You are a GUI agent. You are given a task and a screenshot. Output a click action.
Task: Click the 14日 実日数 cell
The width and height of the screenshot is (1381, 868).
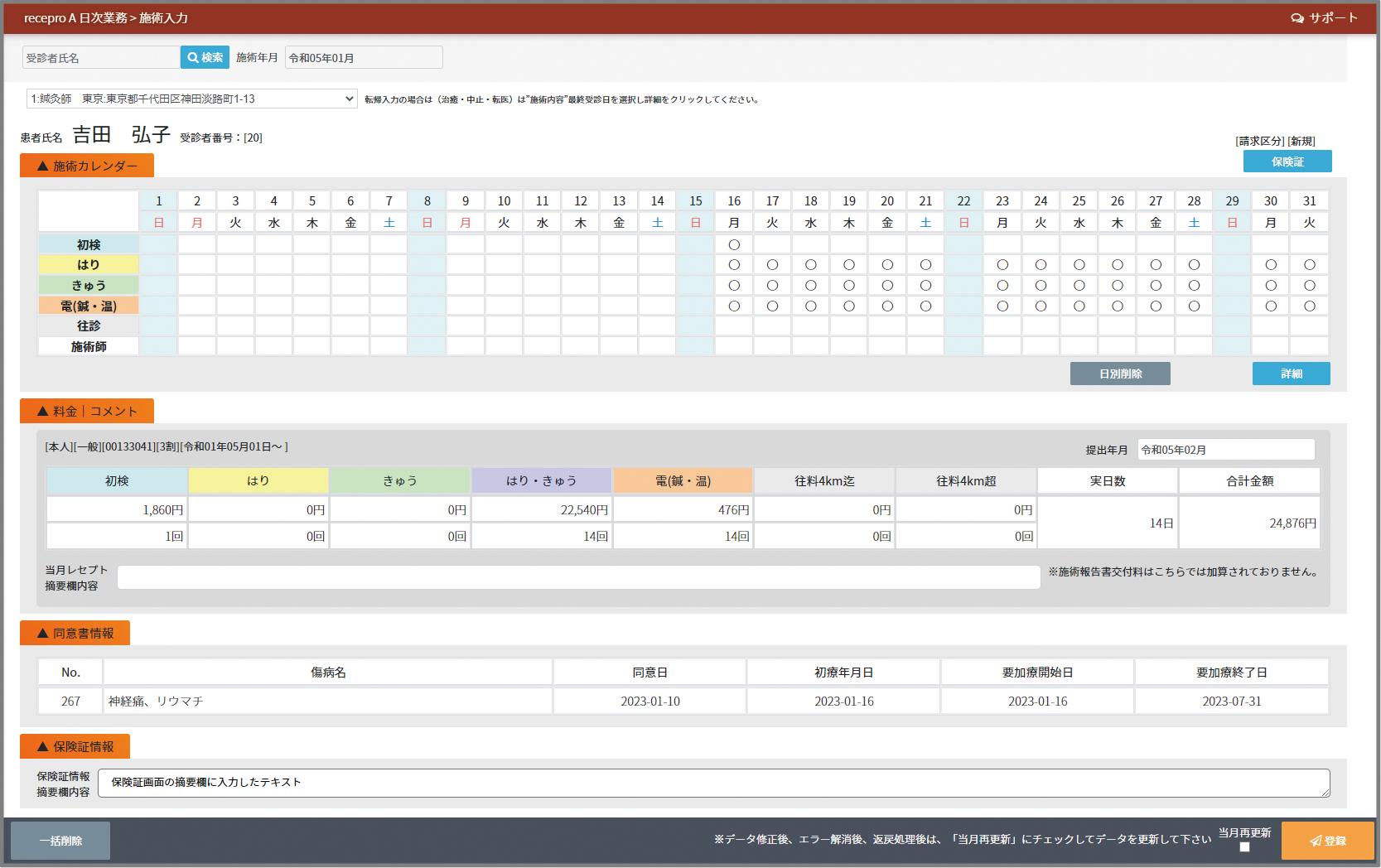coord(1108,523)
